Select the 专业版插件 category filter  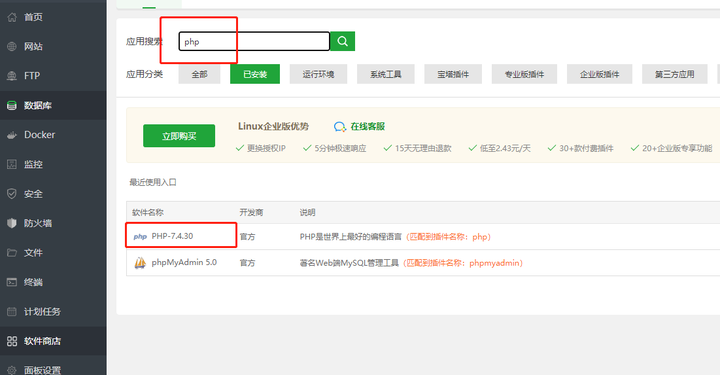pos(524,74)
